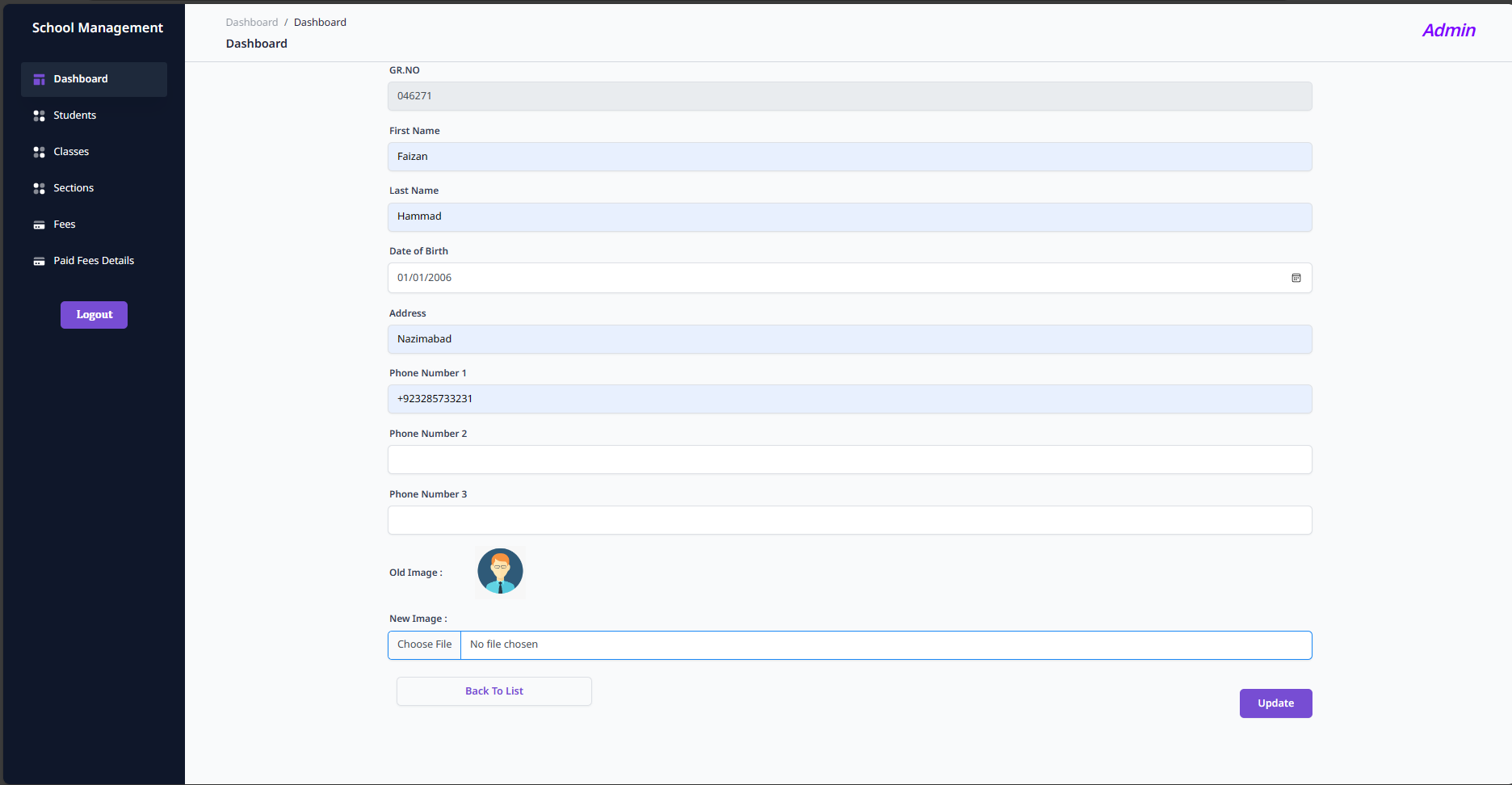1512x785 pixels.
Task: Click into the Last Name field
Action: (x=849, y=216)
